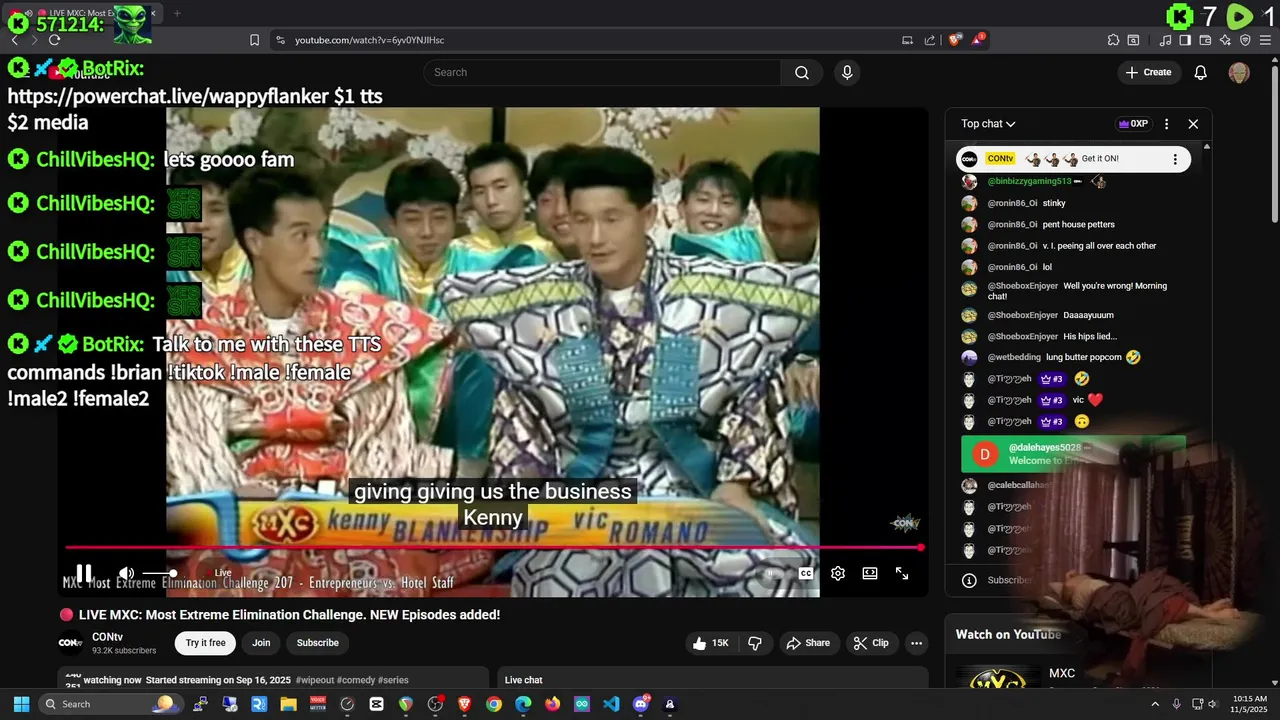Open YouTube notifications bell
Viewport: 1280px width, 720px height.
pyautogui.click(x=1201, y=72)
